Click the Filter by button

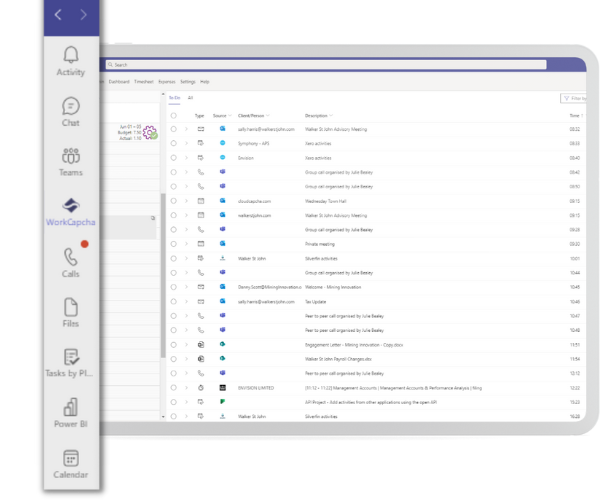coord(574,98)
